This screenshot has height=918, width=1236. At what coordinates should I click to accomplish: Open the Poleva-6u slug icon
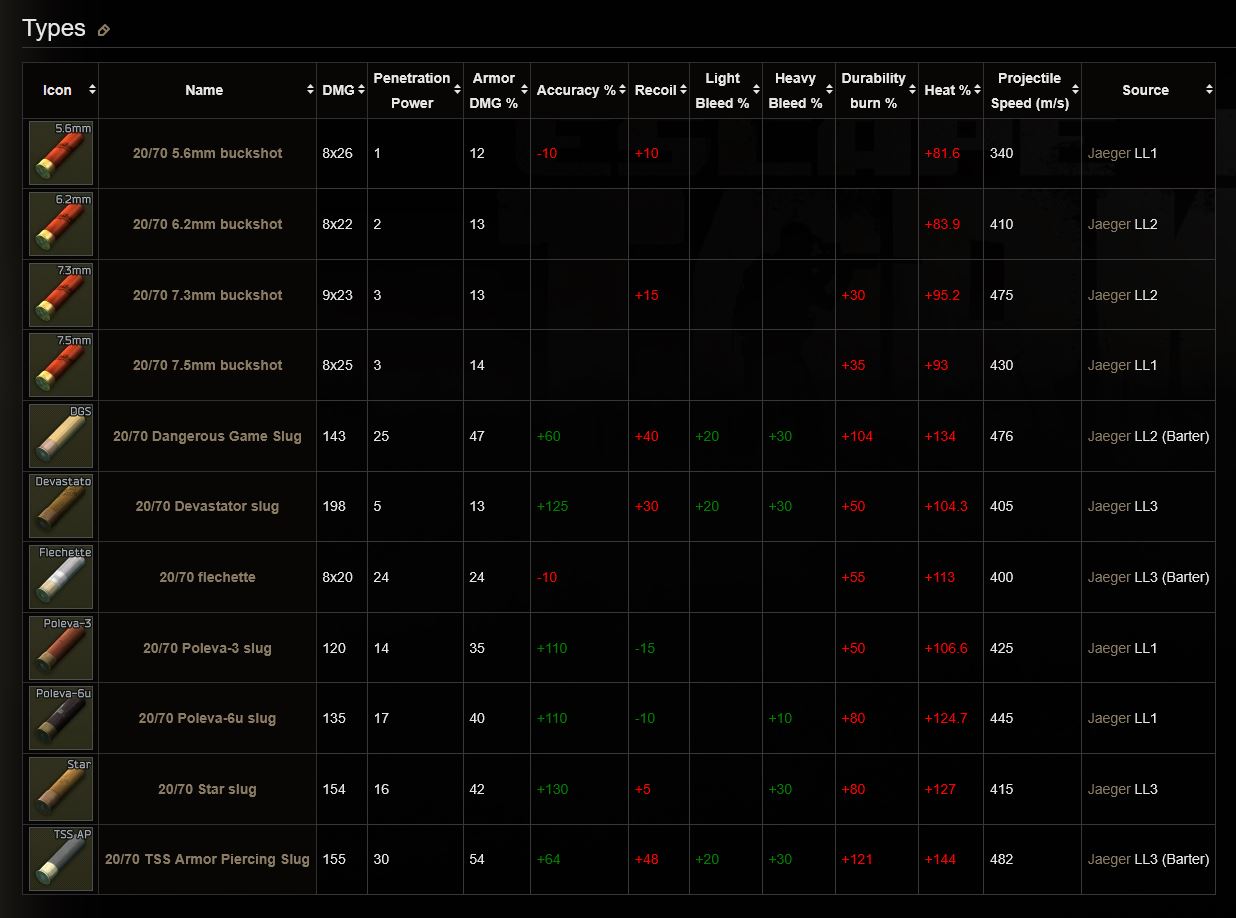61,718
